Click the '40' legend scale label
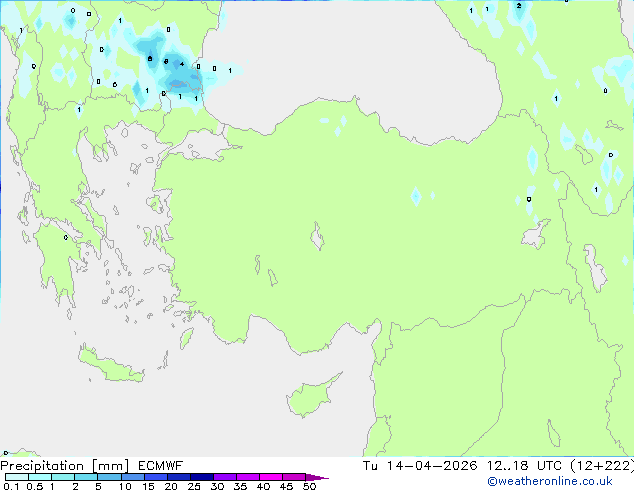634x490 pixels. (x=263, y=486)
